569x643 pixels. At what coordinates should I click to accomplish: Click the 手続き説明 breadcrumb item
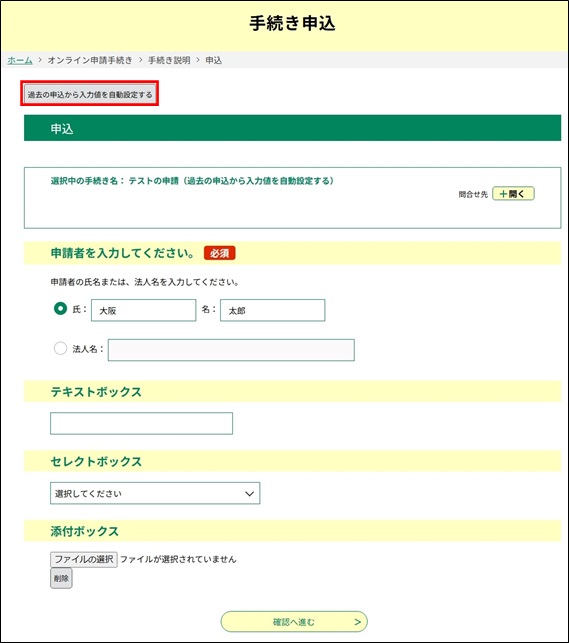tap(169, 60)
